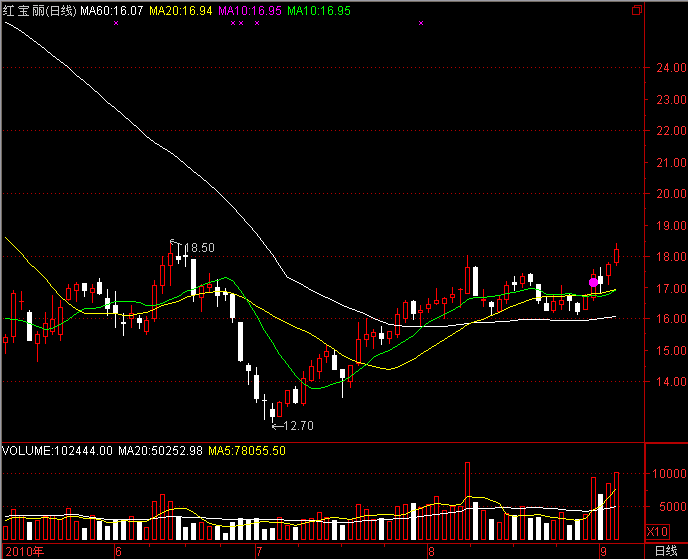
Task: Click the 18.00 price axis label
Action: [671, 256]
